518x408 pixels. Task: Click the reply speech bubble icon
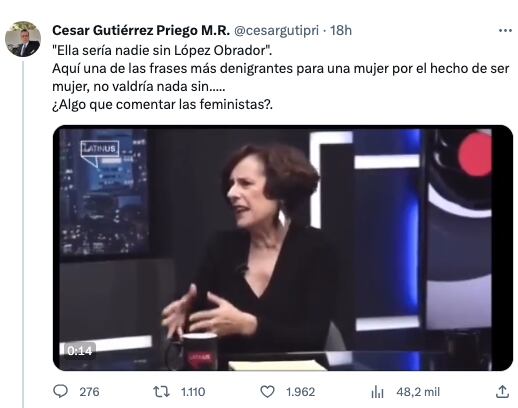[x=60, y=391]
